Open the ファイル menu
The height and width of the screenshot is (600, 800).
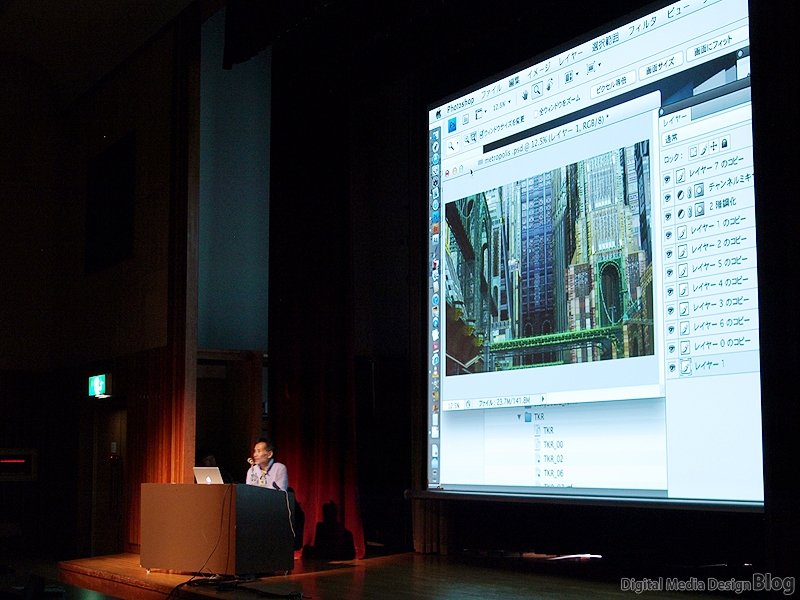[x=491, y=92]
